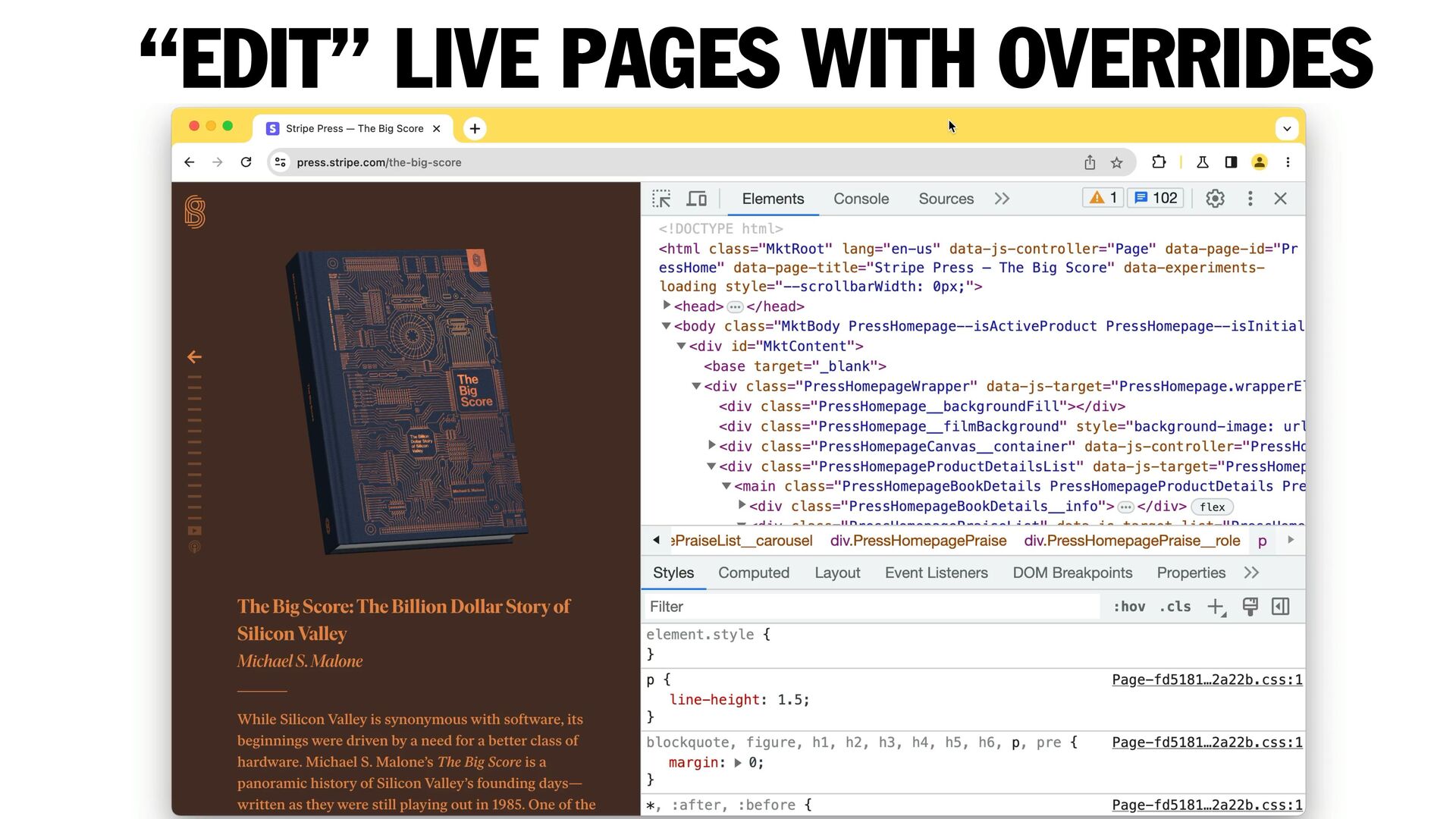Open site information icon in address bar
The image size is (1456, 819).
point(281,162)
